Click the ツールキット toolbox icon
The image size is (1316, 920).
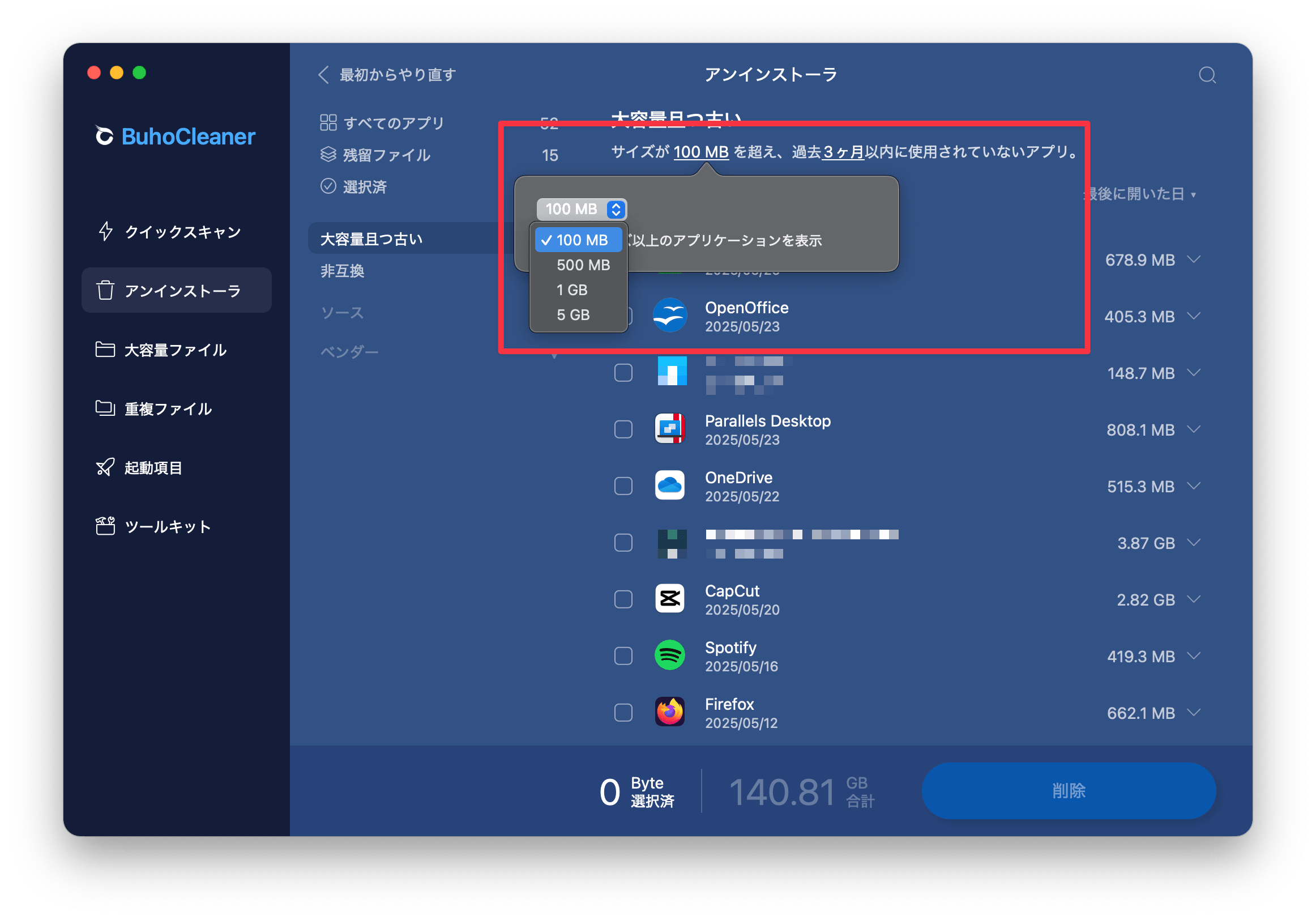105,526
